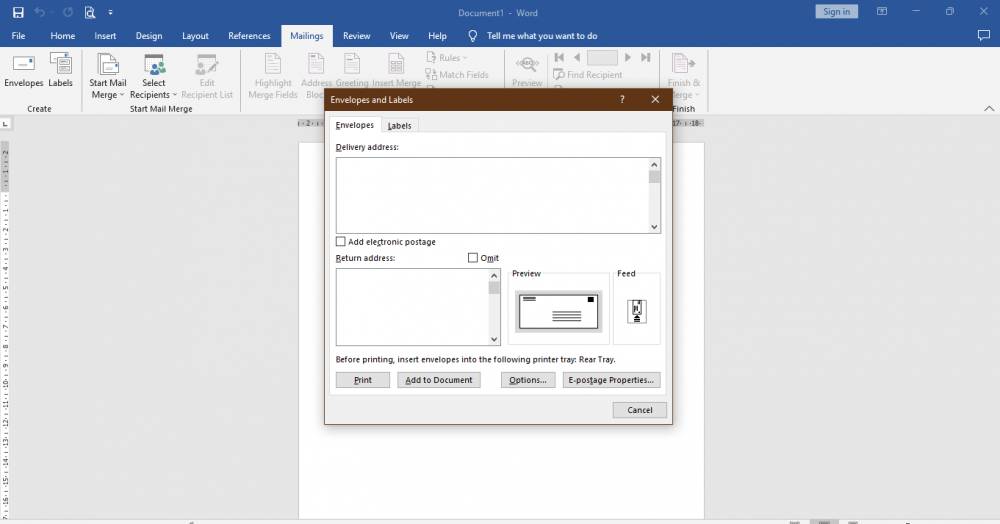Go to last record arrow
Viewport: 1000px width, 524px height.
pos(645,57)
